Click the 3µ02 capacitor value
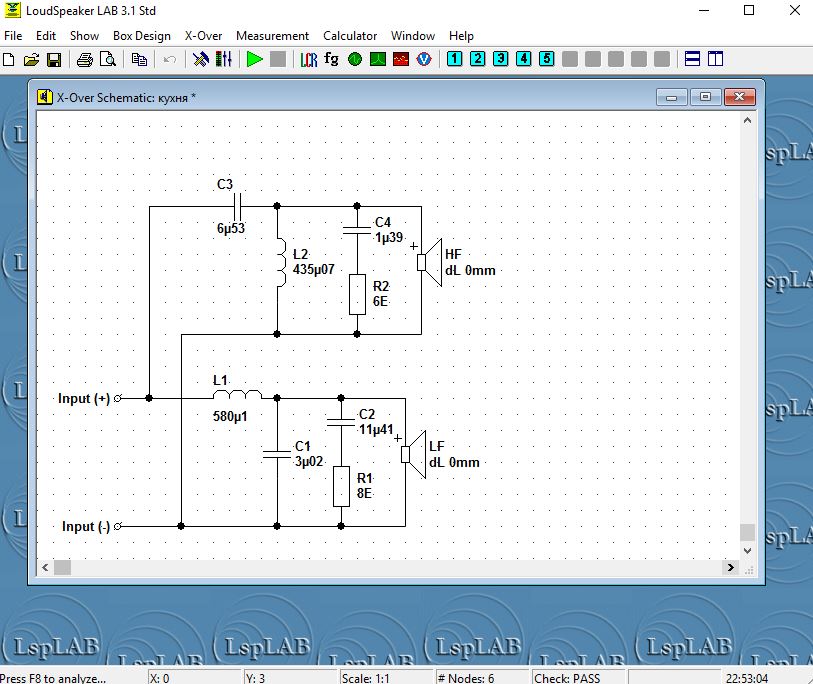 click(x=309, y=461)
